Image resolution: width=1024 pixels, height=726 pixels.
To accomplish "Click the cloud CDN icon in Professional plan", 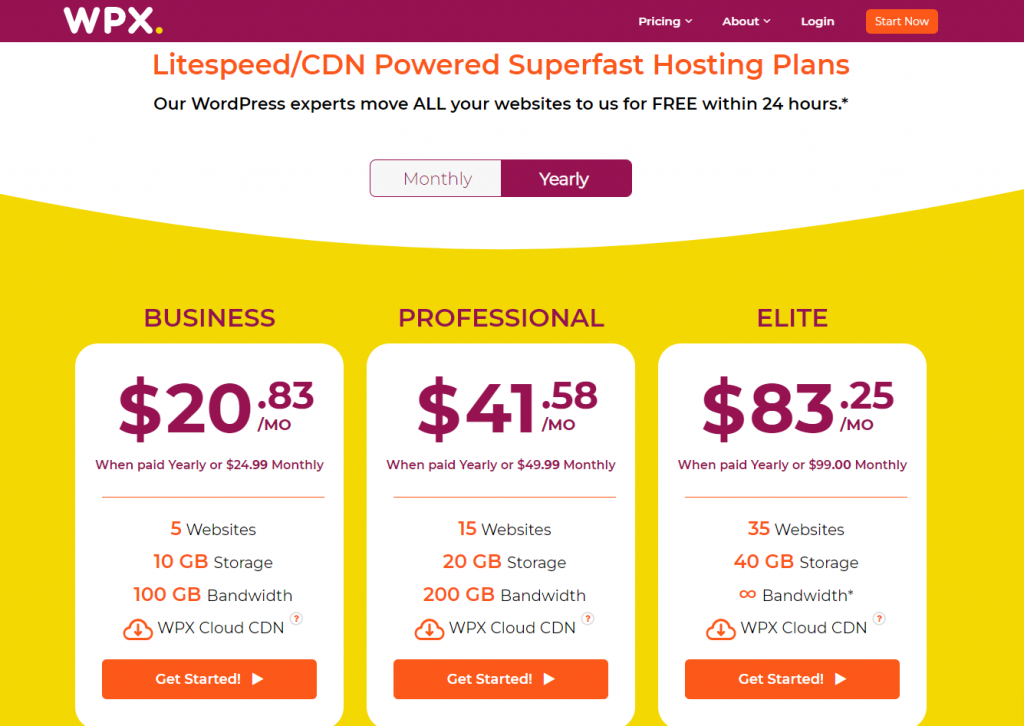I will click(x=429, y=629).
